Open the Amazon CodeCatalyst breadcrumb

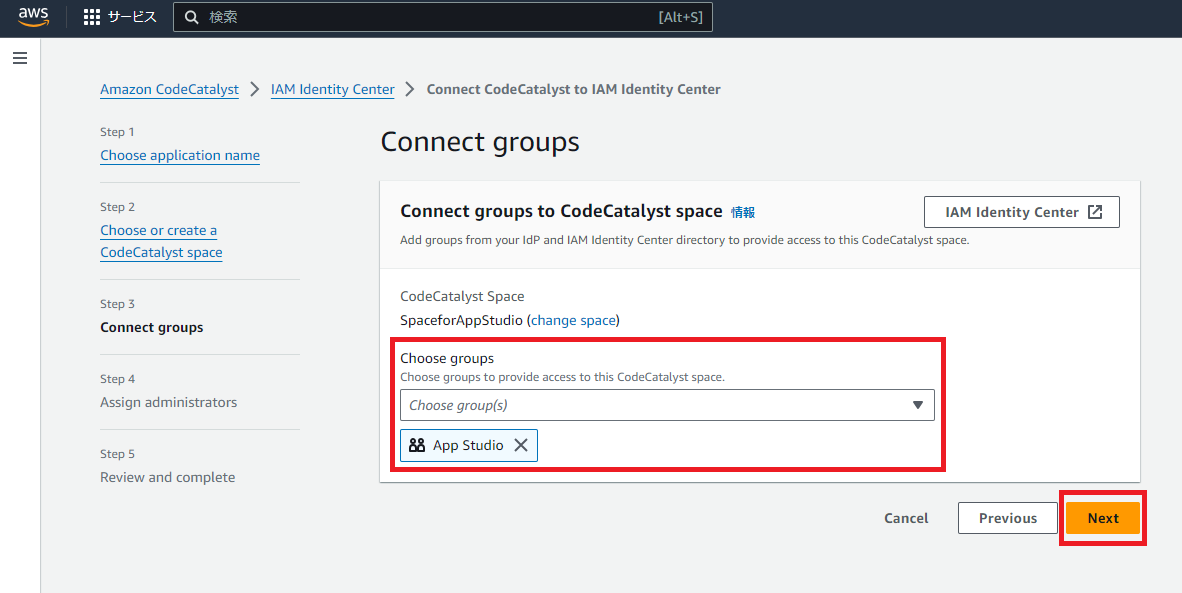[x=170, y=90]
